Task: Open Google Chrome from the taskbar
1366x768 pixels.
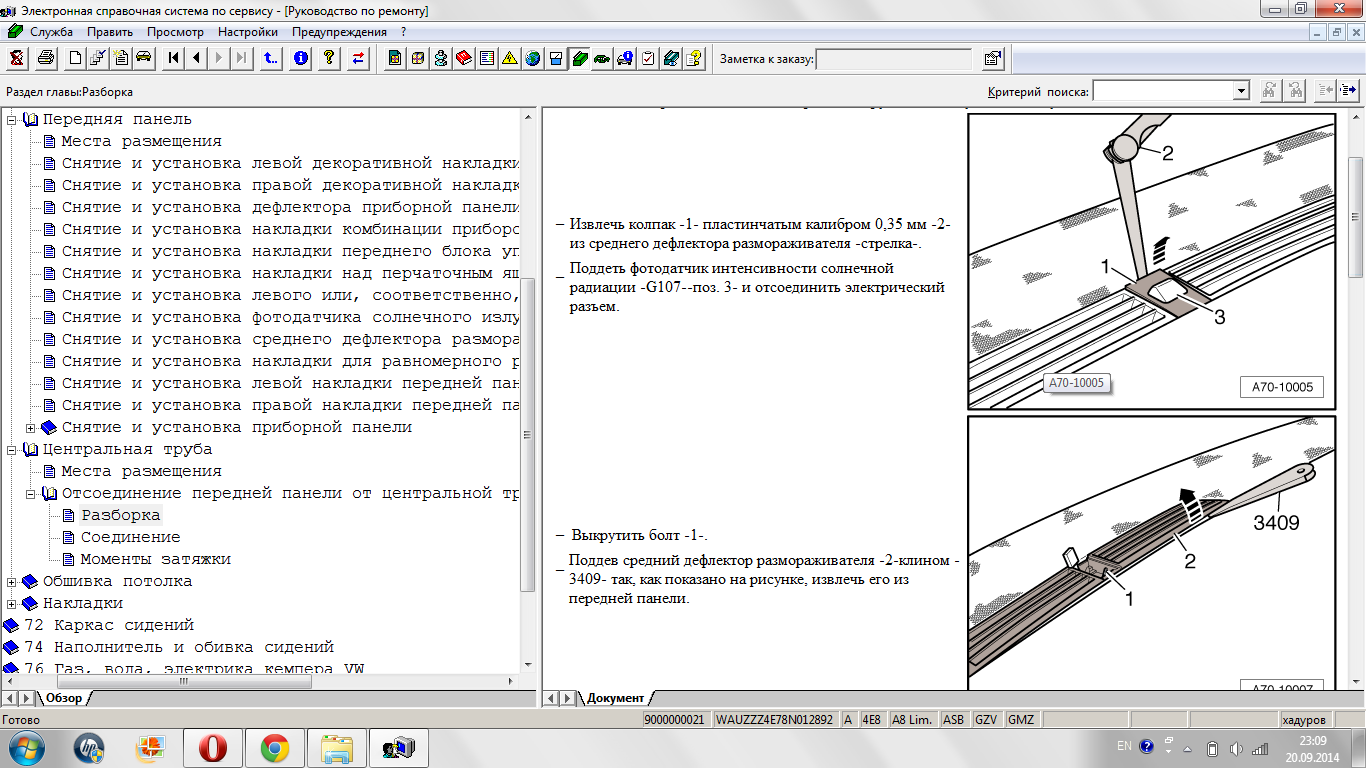Action: 275,747
